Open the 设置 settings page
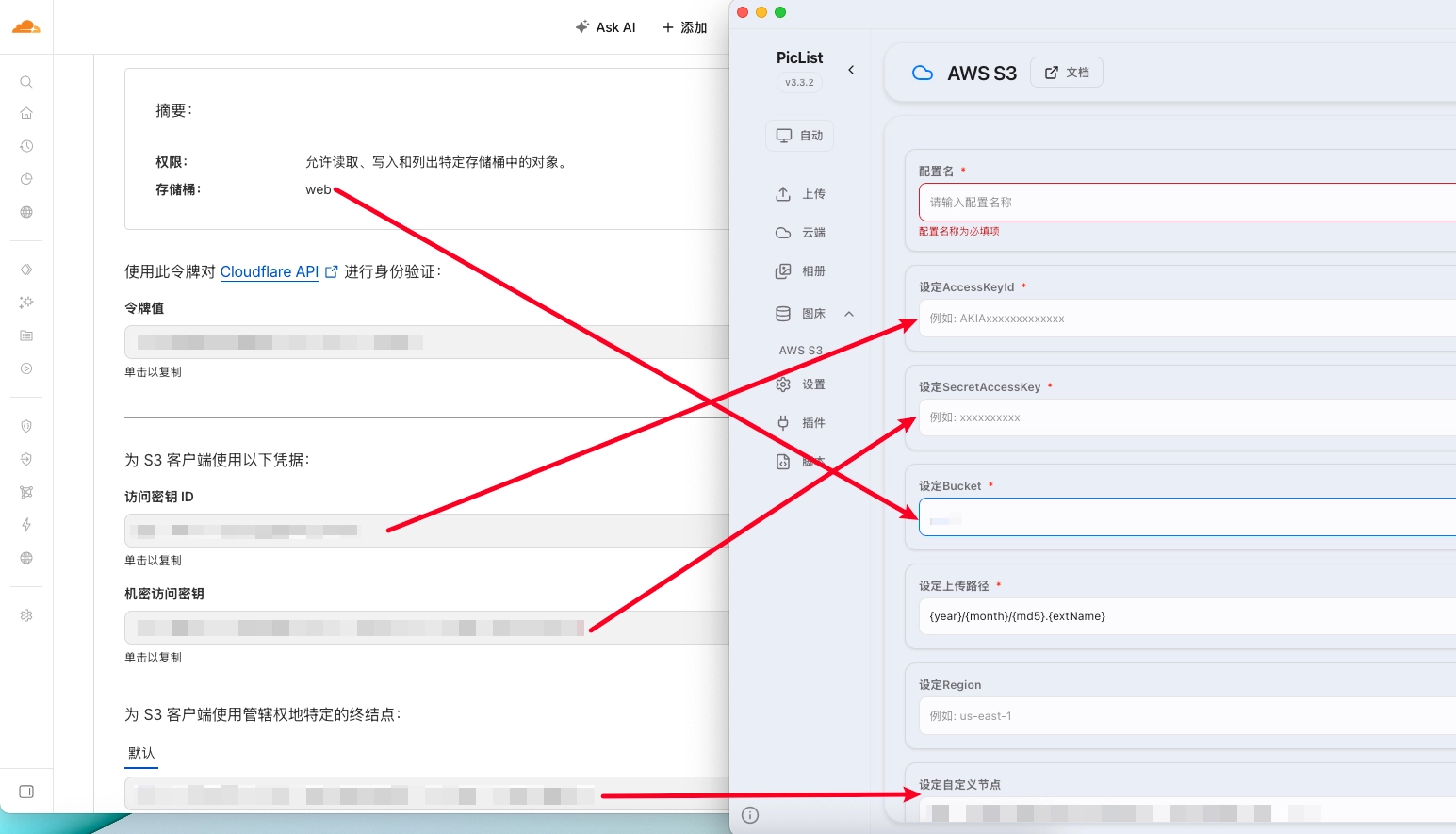1456x834 pixels. coord(801,384)
